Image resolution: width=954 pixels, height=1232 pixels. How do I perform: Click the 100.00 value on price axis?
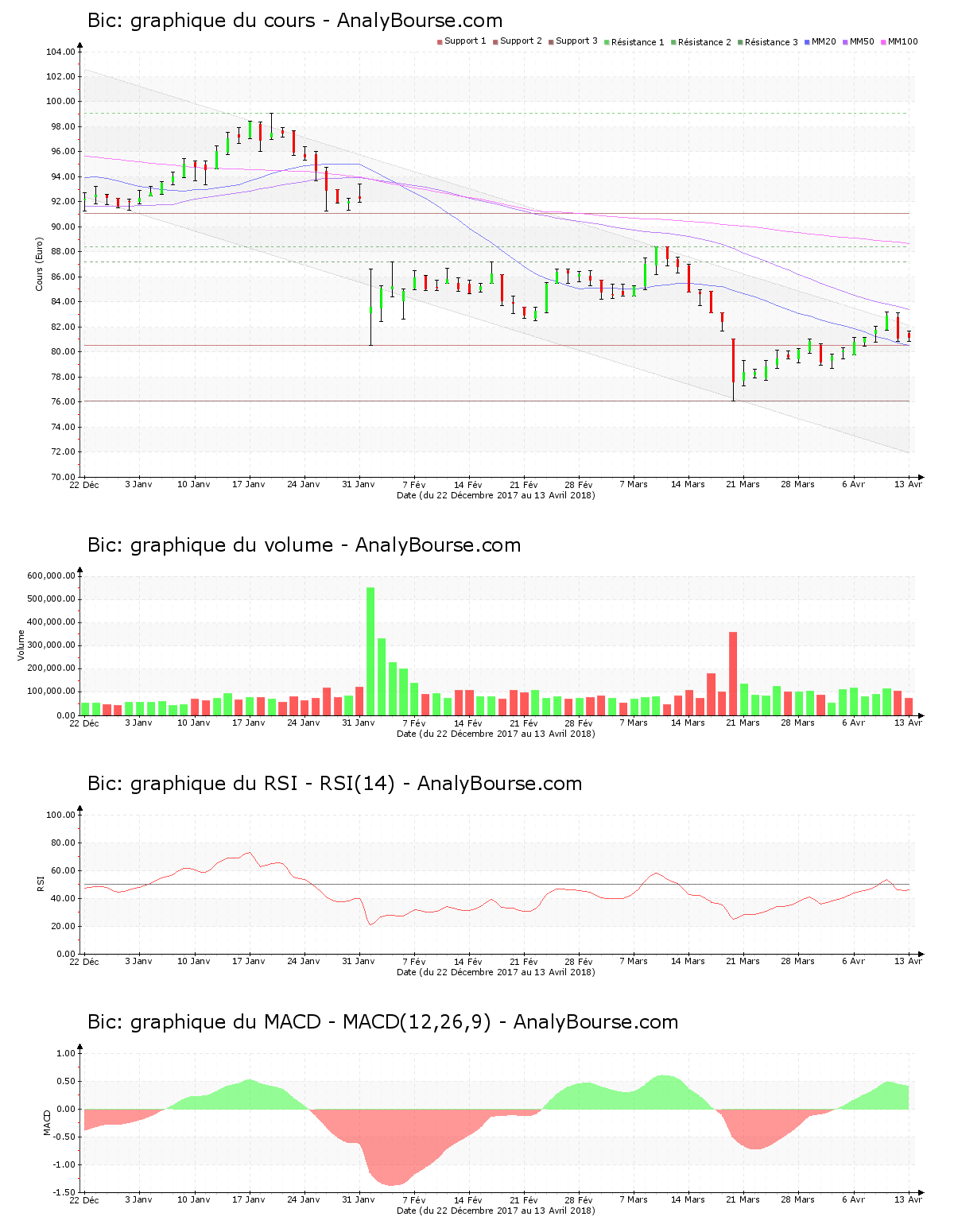pyautogui.click(x=60, y=102)
